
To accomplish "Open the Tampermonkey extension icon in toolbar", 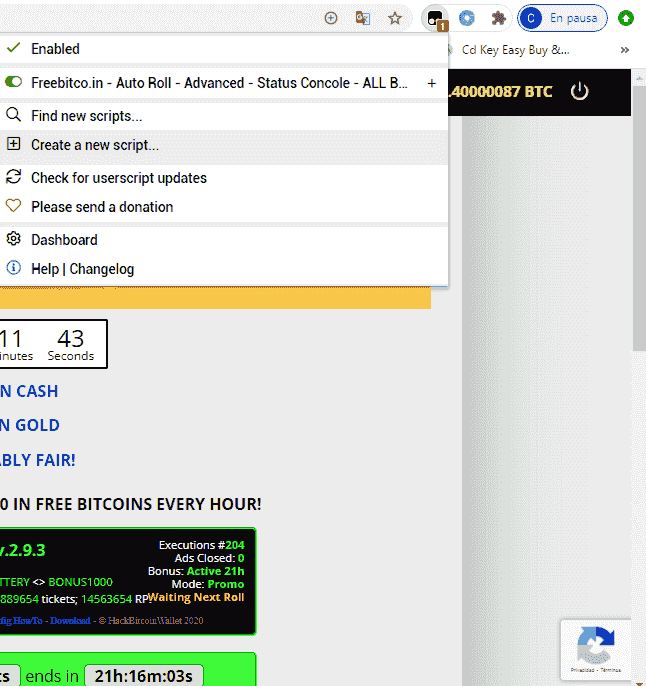I will pyautogui.click(x=435, y=19).
